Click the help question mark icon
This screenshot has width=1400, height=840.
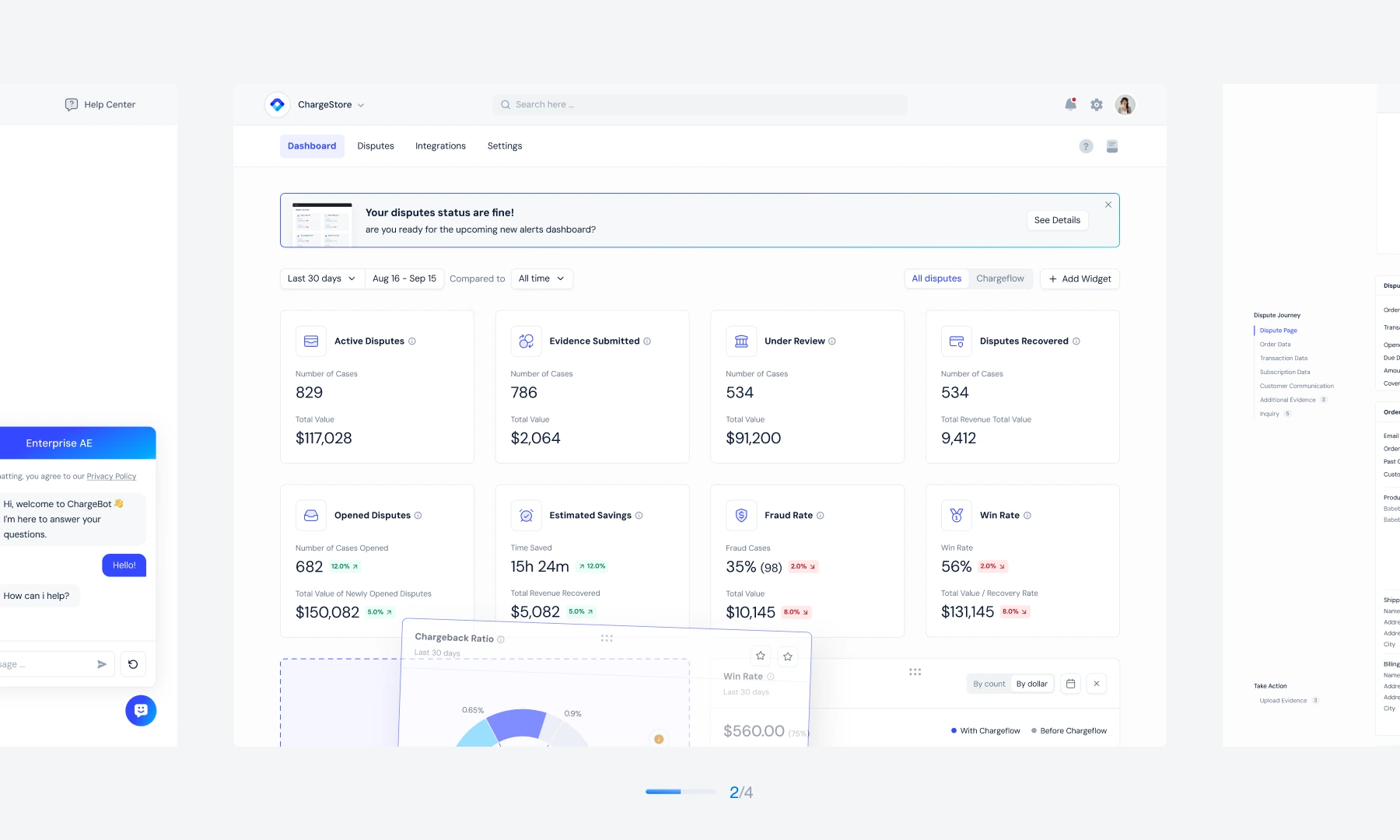click(x=1087, y=146)
